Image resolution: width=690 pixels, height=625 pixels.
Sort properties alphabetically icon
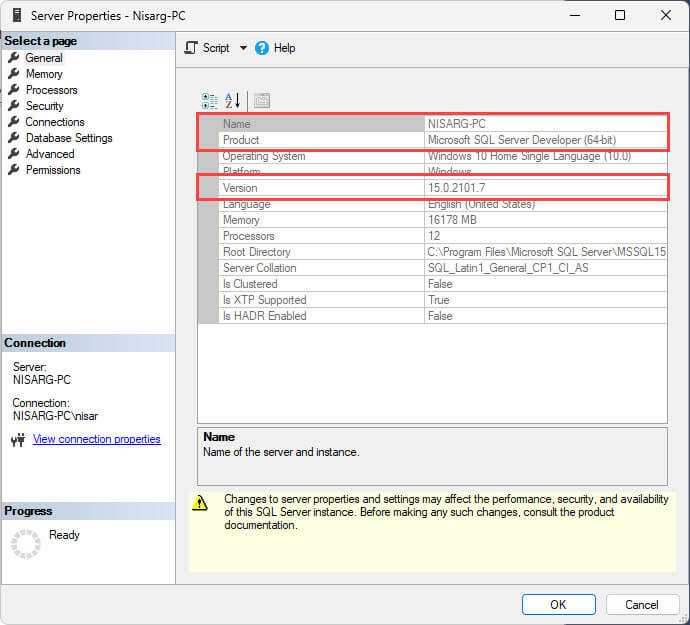coord(232,101)
